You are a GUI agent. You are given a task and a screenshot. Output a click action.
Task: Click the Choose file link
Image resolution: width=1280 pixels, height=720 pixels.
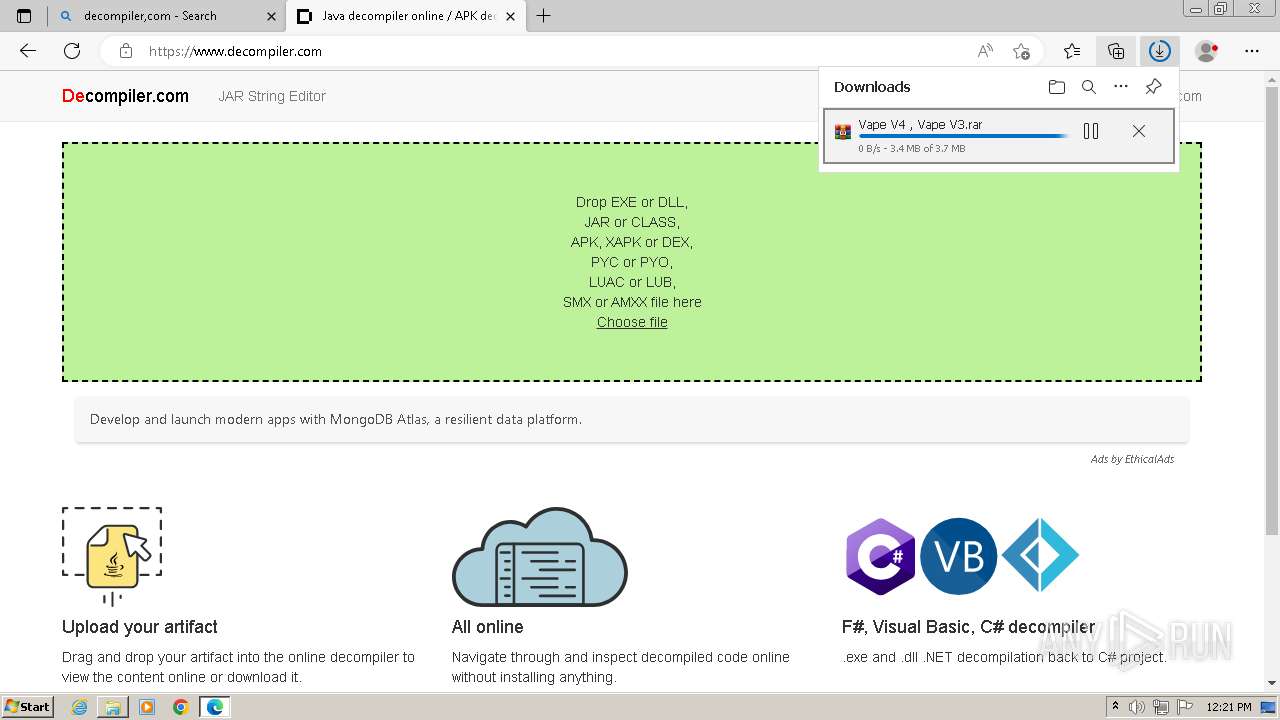point(632,322)
